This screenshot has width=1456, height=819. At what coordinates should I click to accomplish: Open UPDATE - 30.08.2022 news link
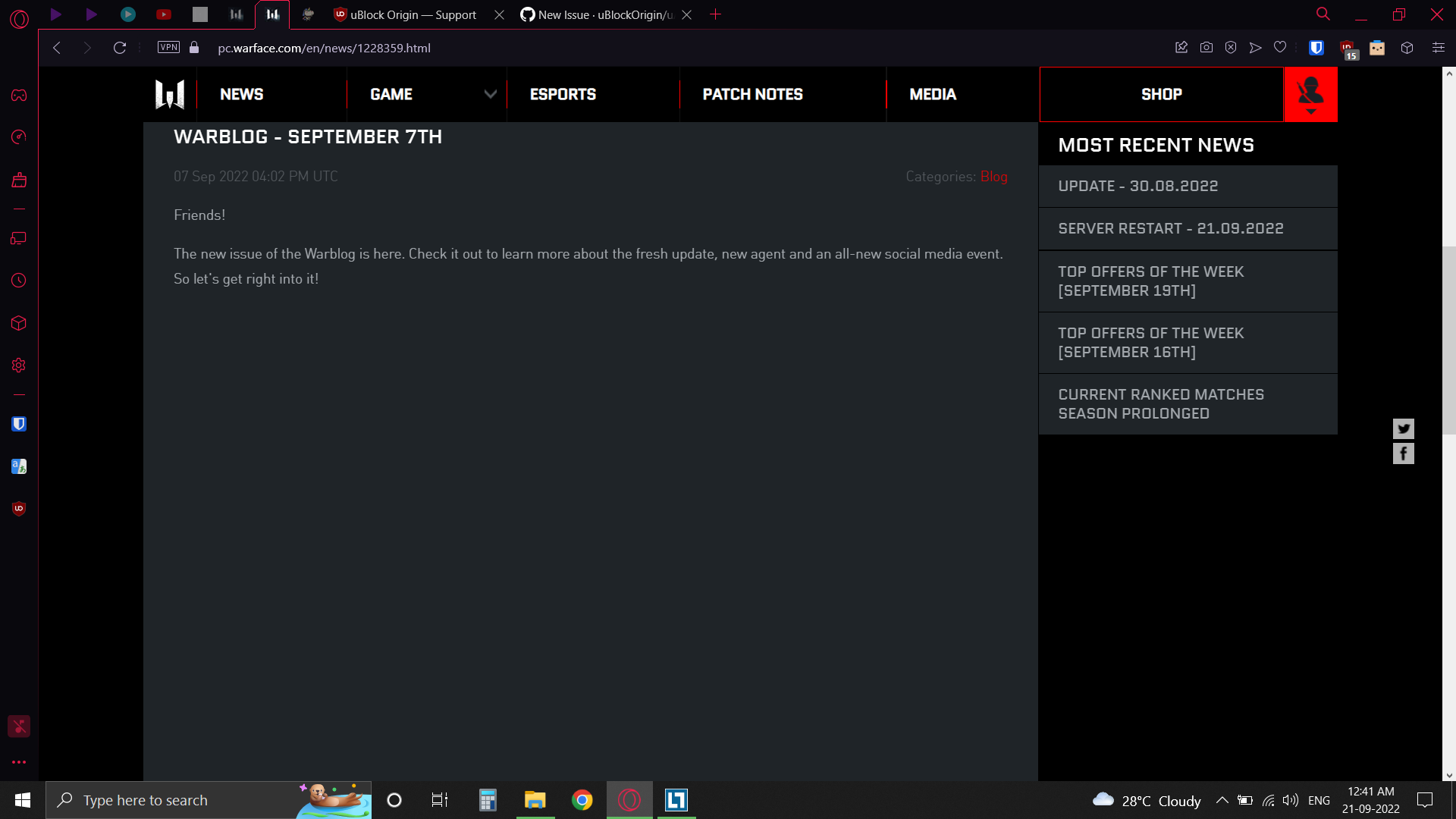coord(1137,187)
